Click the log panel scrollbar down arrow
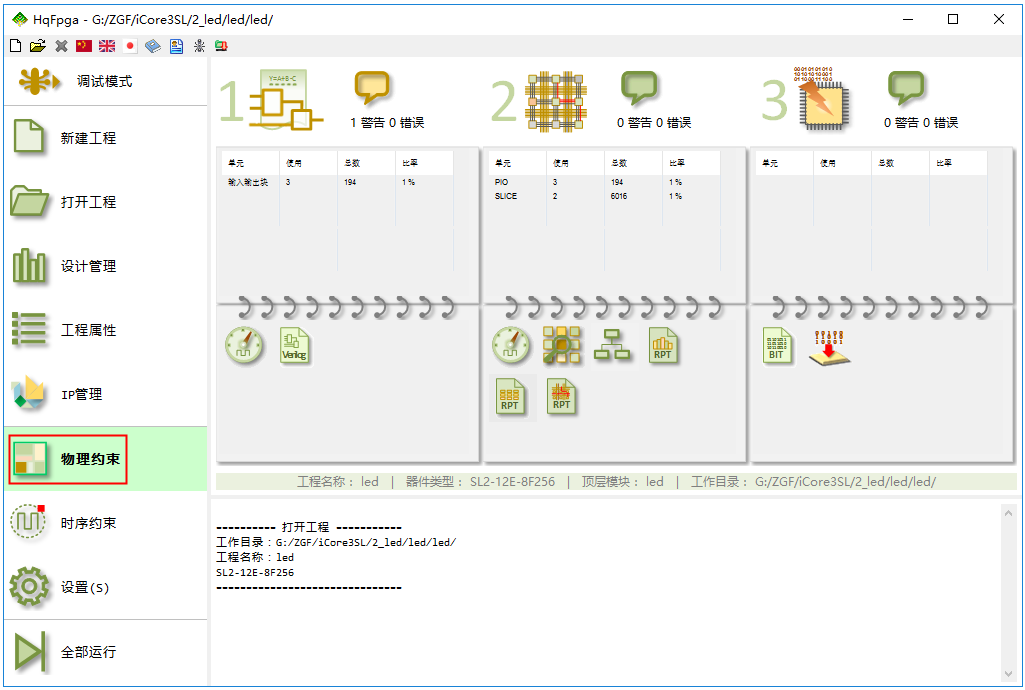 click(x=1008, y=673)
